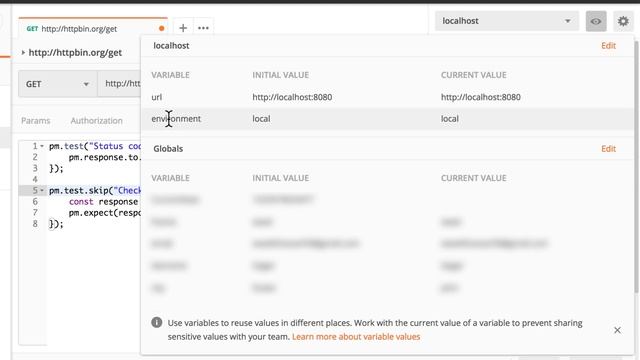The width and height of the screenshot is (640, 360).
Task: Click the 'Globals' section heading
Action: pos(168,149)
